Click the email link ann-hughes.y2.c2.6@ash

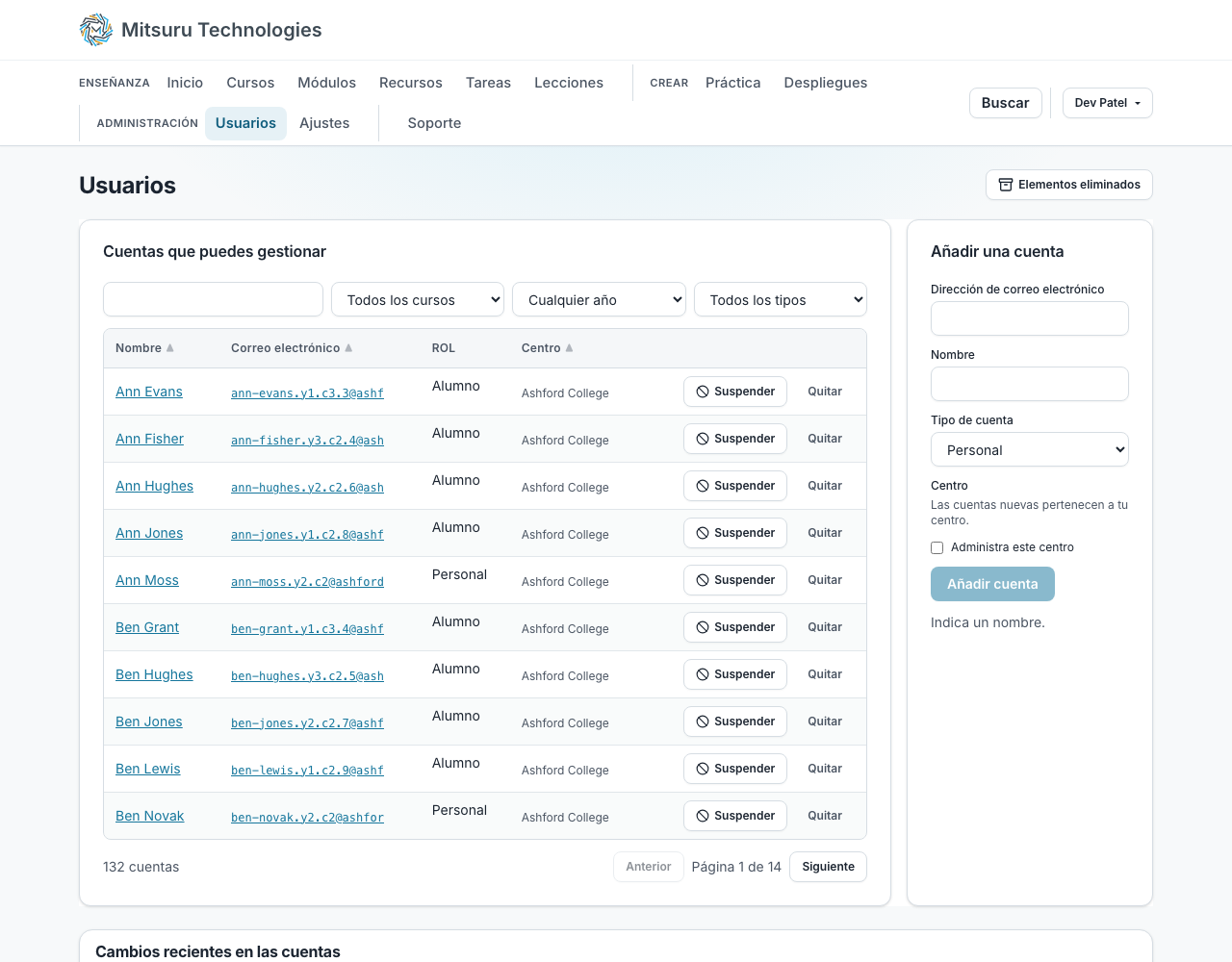coord(307,488)
